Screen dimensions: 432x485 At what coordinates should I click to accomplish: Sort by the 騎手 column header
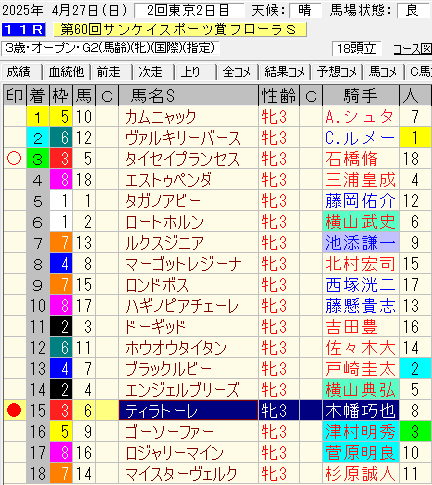(361, 96)
